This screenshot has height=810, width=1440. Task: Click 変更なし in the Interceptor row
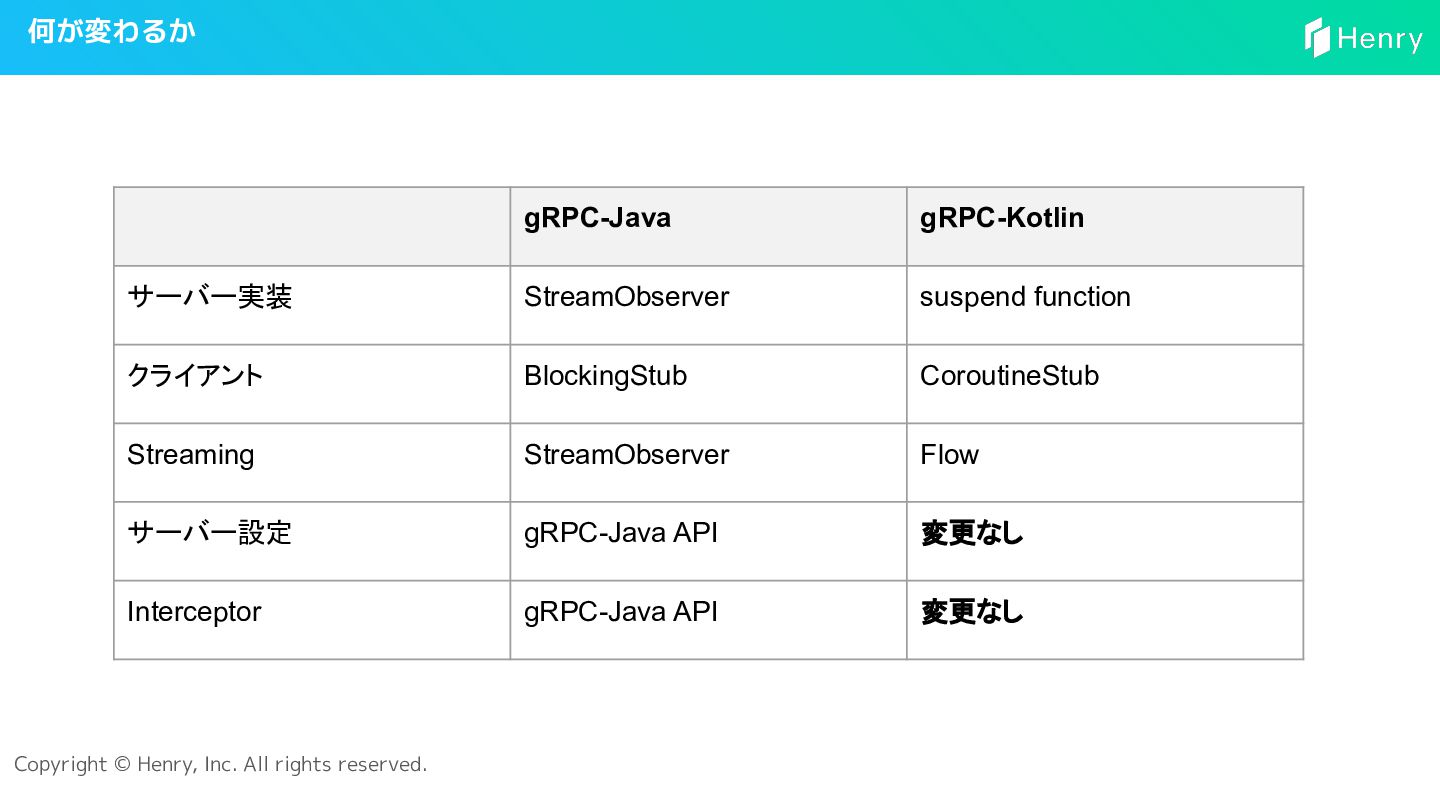click(x=971, y=612)
